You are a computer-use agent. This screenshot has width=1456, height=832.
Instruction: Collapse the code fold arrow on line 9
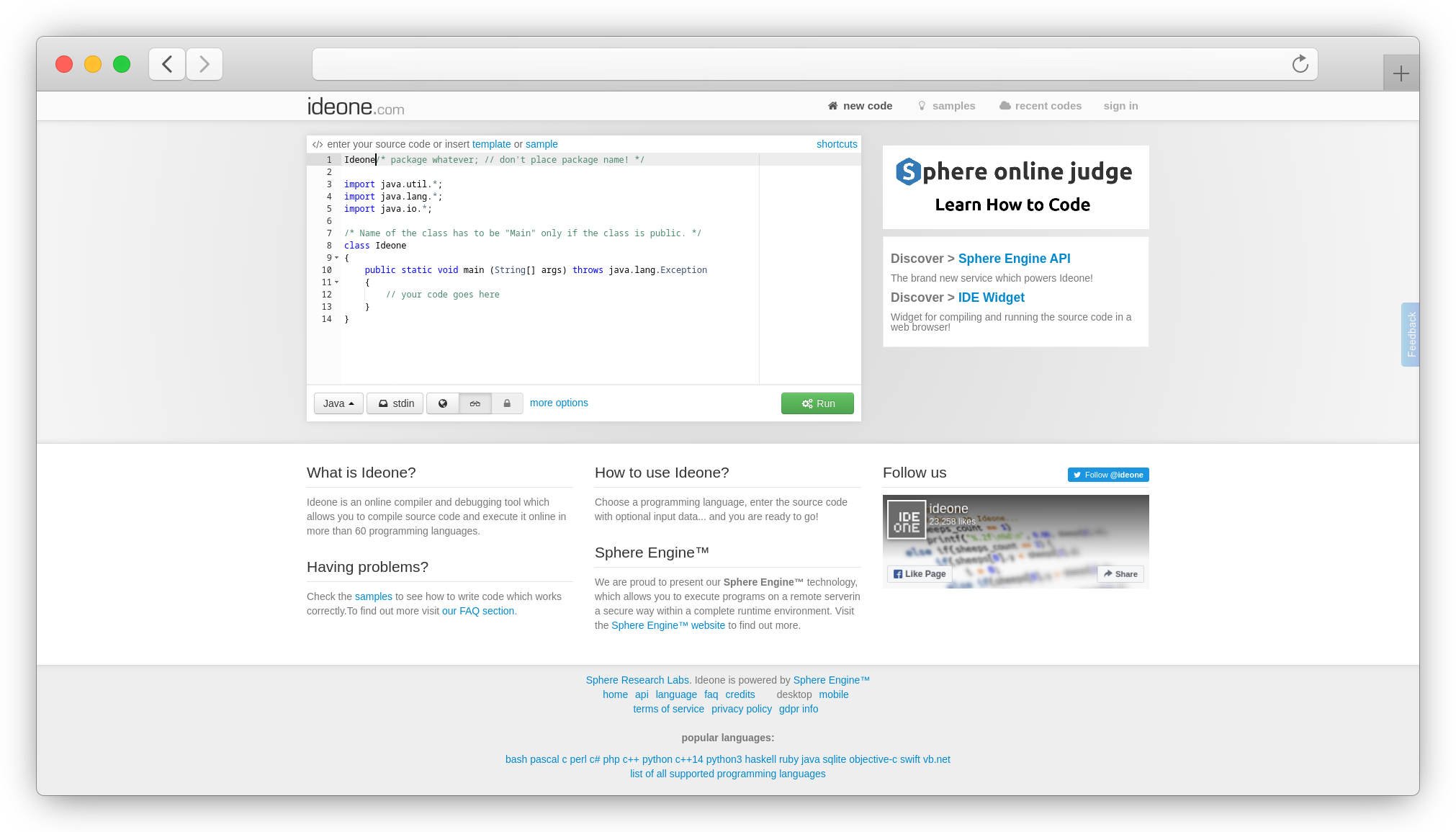point(337,258)
